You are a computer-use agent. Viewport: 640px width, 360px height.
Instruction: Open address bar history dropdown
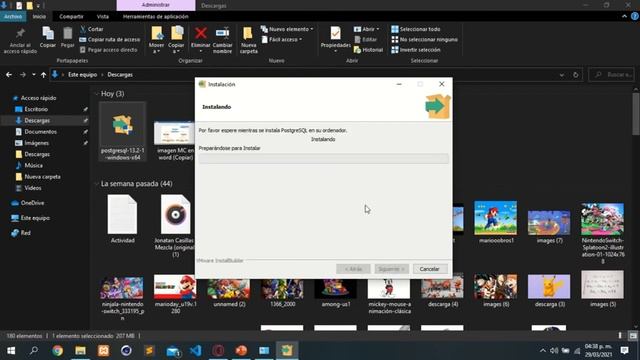click(562, 75)
